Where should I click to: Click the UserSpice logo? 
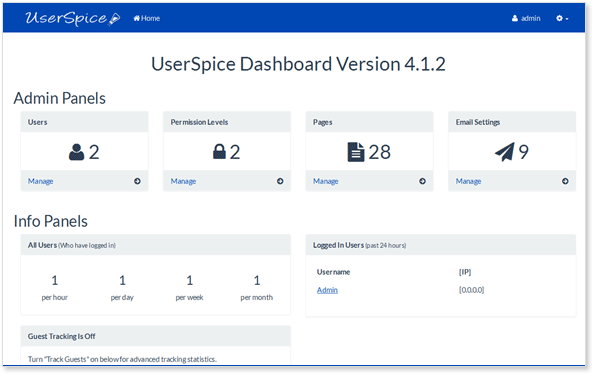point(73,18)
